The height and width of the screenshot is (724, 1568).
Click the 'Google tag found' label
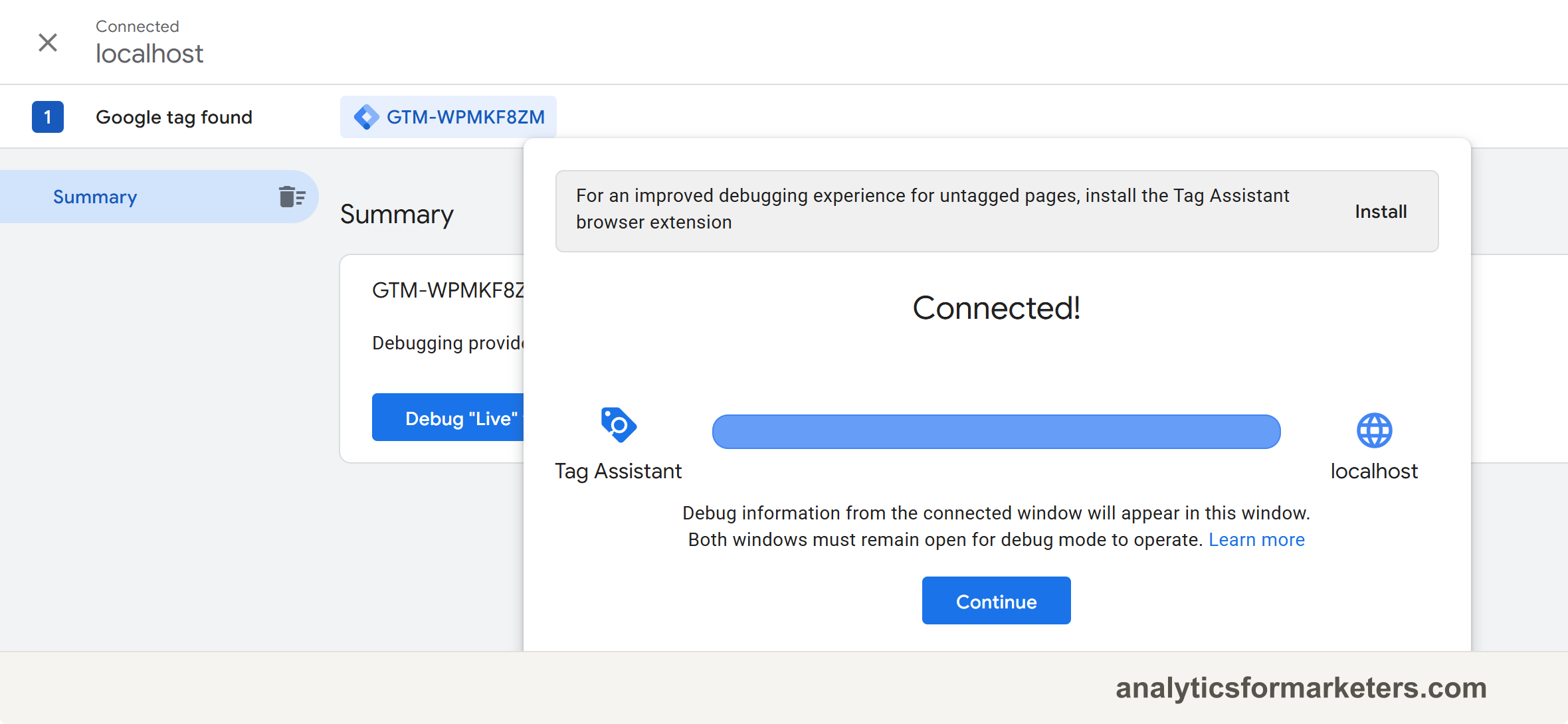tap(174, 117)
